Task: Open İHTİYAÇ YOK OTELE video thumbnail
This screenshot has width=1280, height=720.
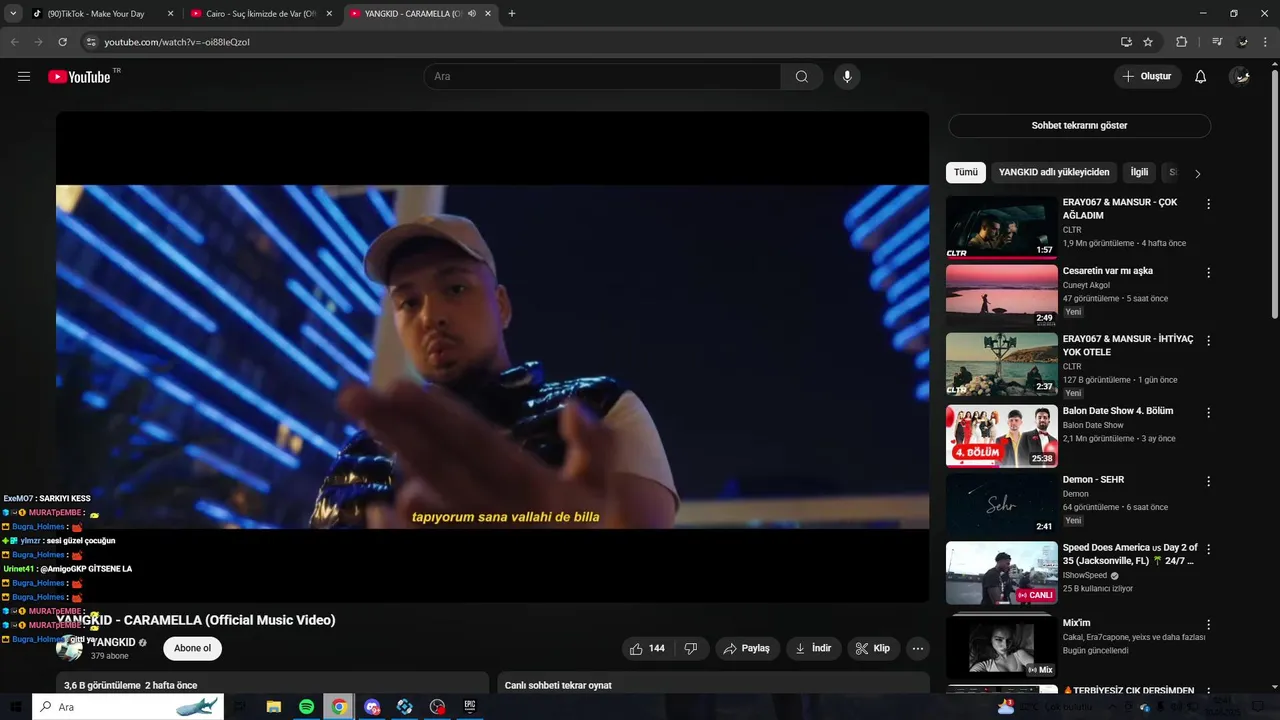Action: (x=1001, y=364)
